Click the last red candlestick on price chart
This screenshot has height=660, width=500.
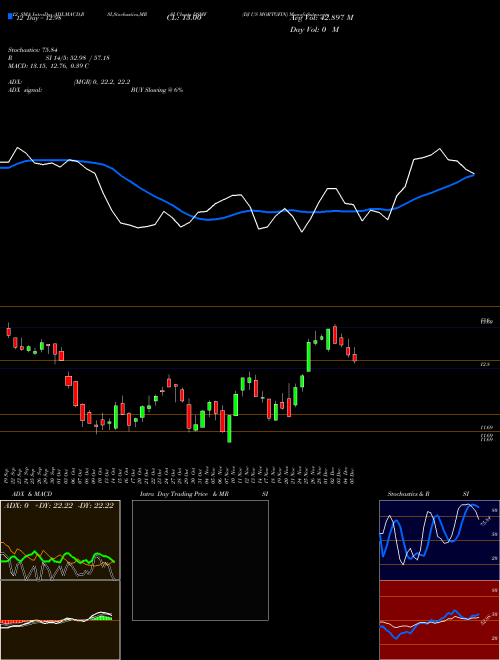pos(355,357)
